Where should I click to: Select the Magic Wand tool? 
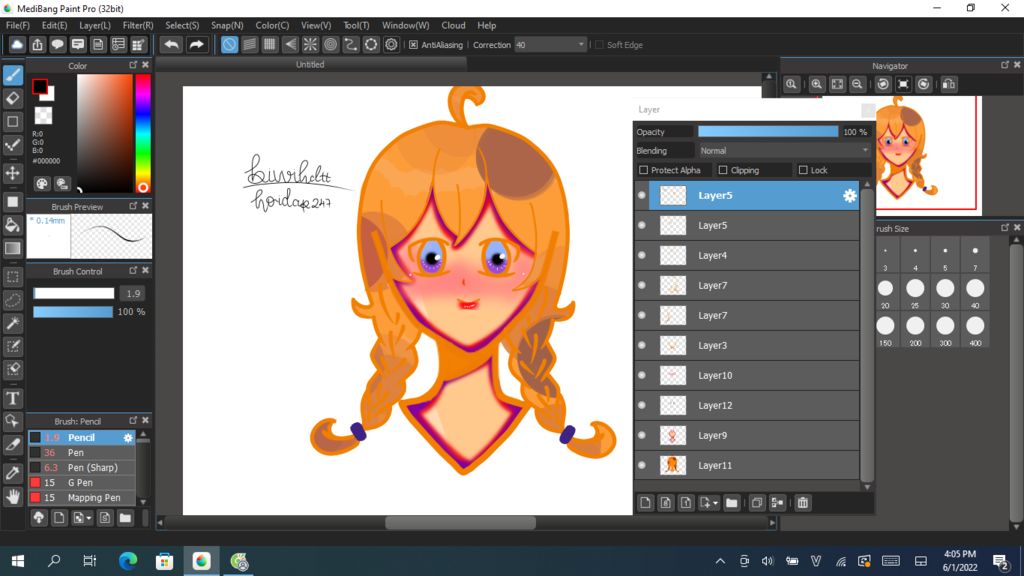pos(12,323)
